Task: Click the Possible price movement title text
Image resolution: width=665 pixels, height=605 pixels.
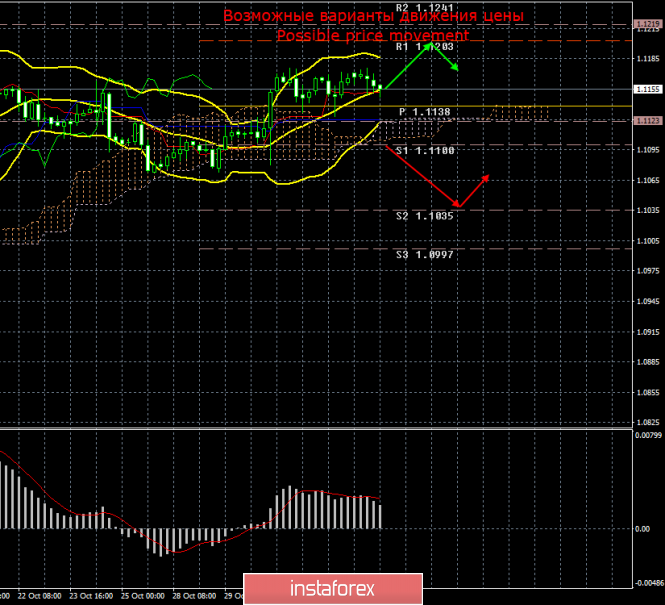Action: [373, 35]
